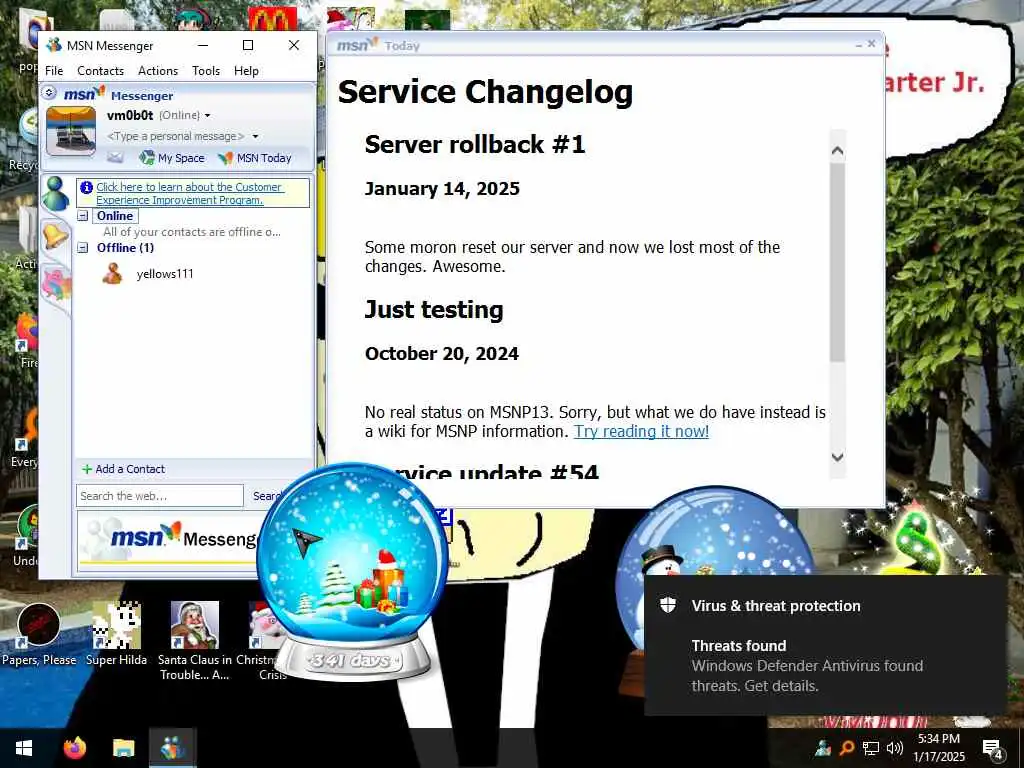Screen dimensions: 1024x768
Task: Open the Online status dropdown next to vm0b0t
Action: tap(207, 116)
